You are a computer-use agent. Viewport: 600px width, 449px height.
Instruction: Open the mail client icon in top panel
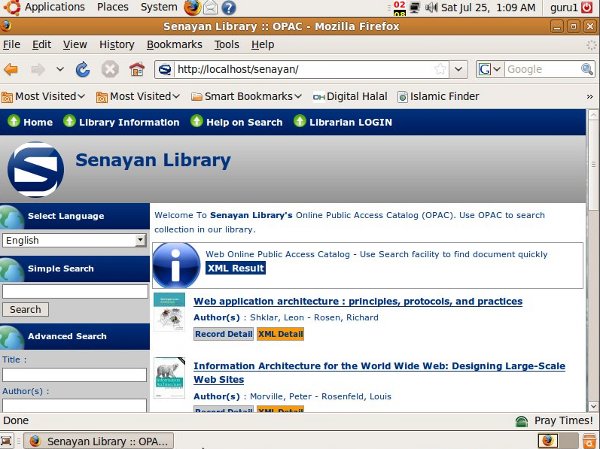(x=210, y=8)
